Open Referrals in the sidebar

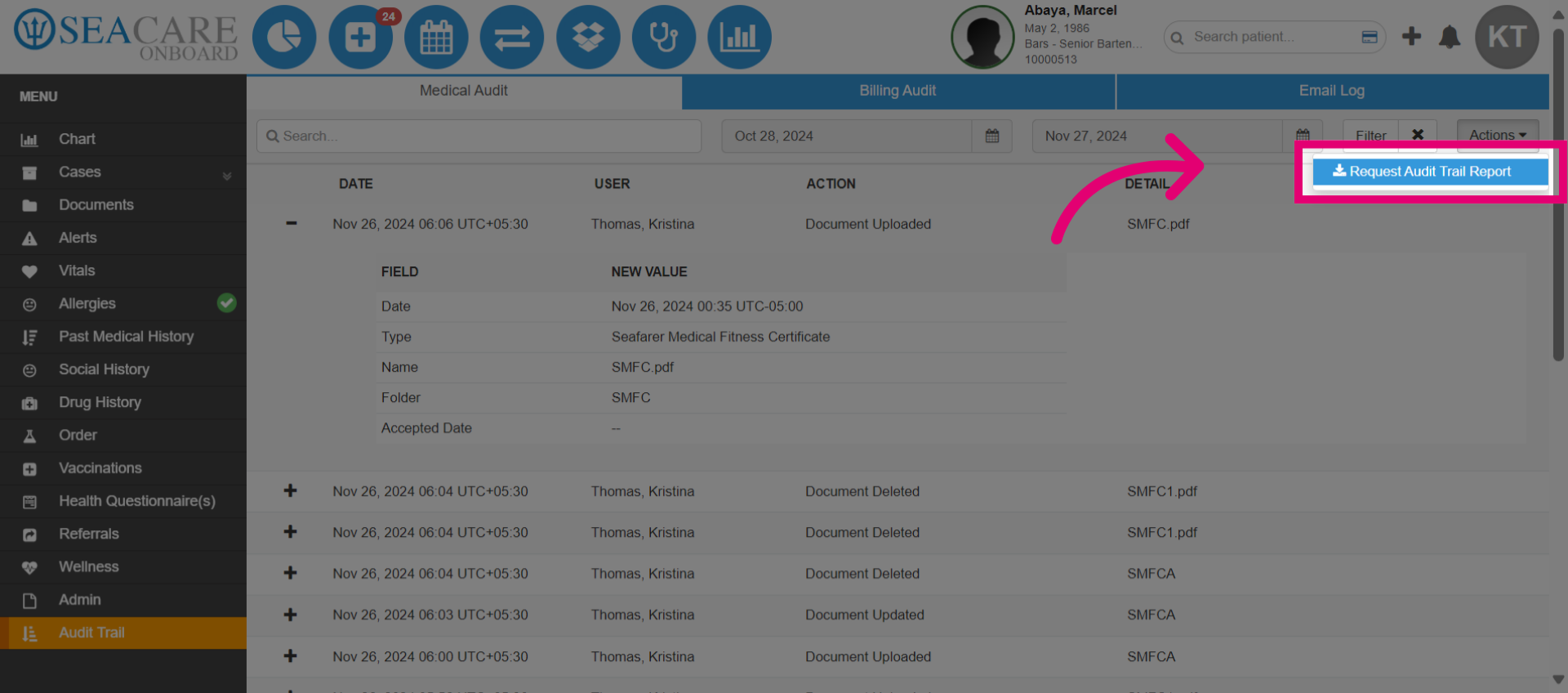(123, 534)
